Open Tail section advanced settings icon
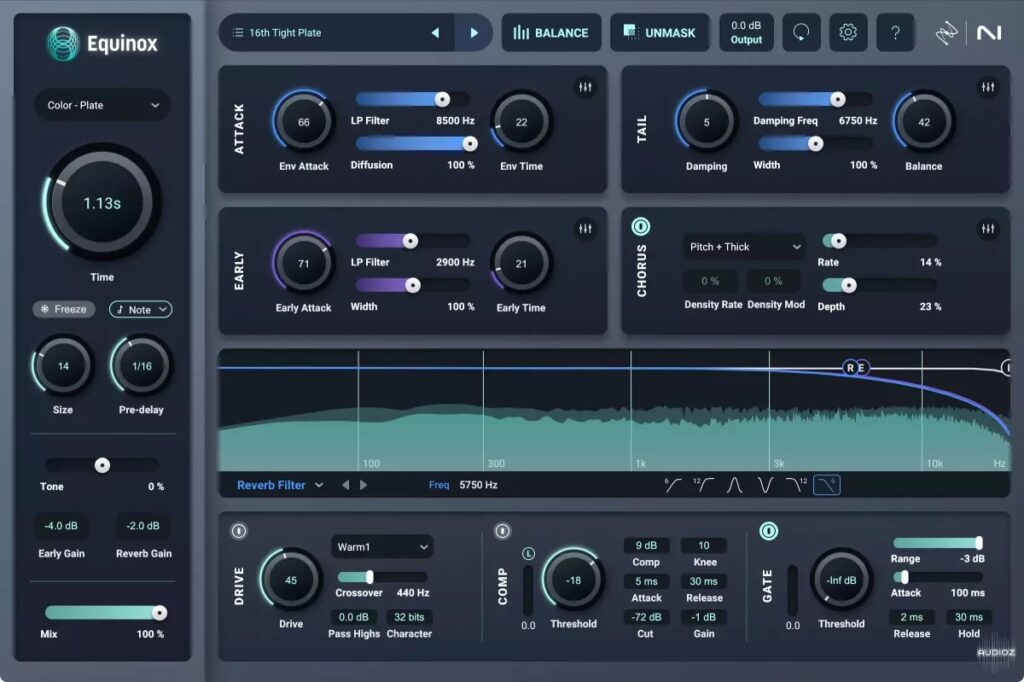1024x682 pixels. coord(988,87)
